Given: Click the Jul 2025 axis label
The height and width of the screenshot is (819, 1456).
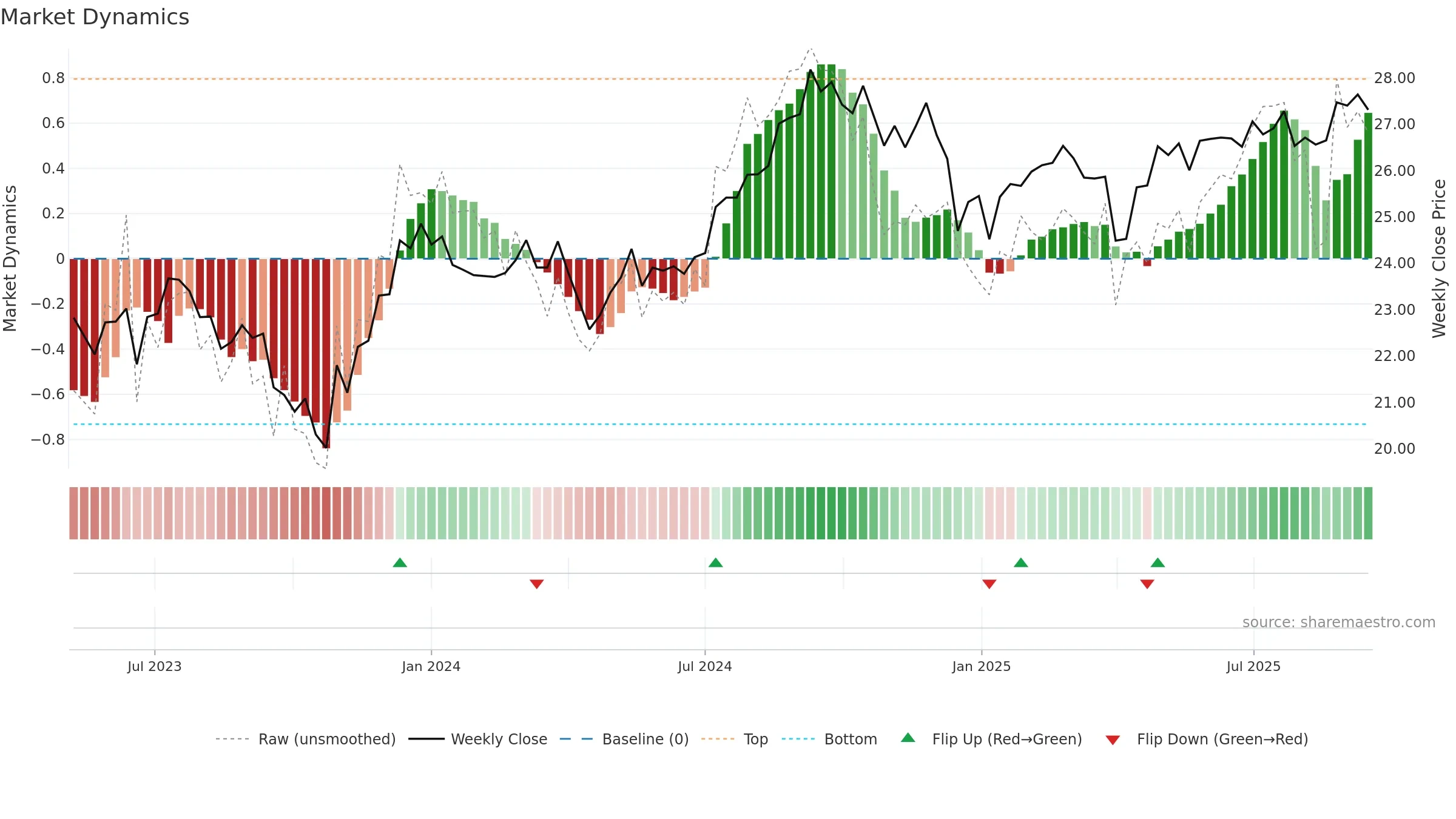Looking at the screenshot, I should (x=1253, y=666).
